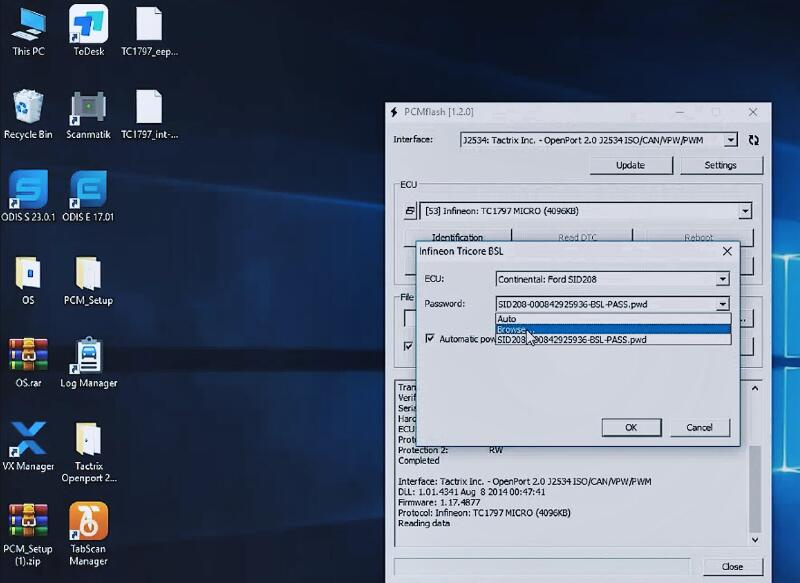This screenshot has width=800, height=583.
Task: Click the ECU list icon beside TC1797
Action: pos(410,211)
